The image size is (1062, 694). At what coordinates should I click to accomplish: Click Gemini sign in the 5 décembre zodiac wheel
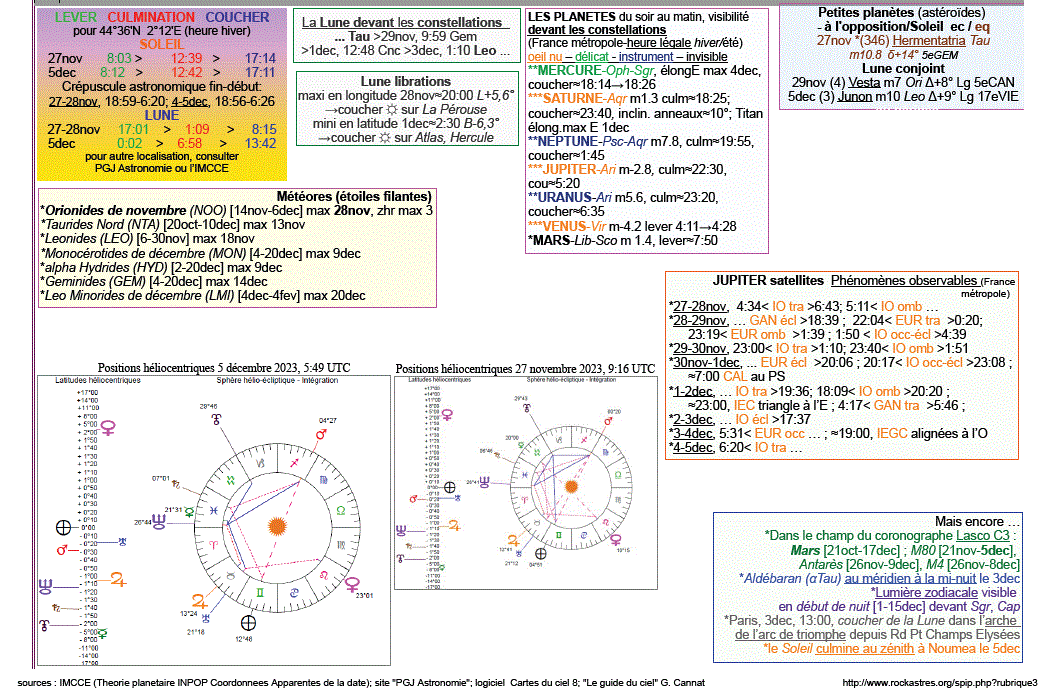261,593
